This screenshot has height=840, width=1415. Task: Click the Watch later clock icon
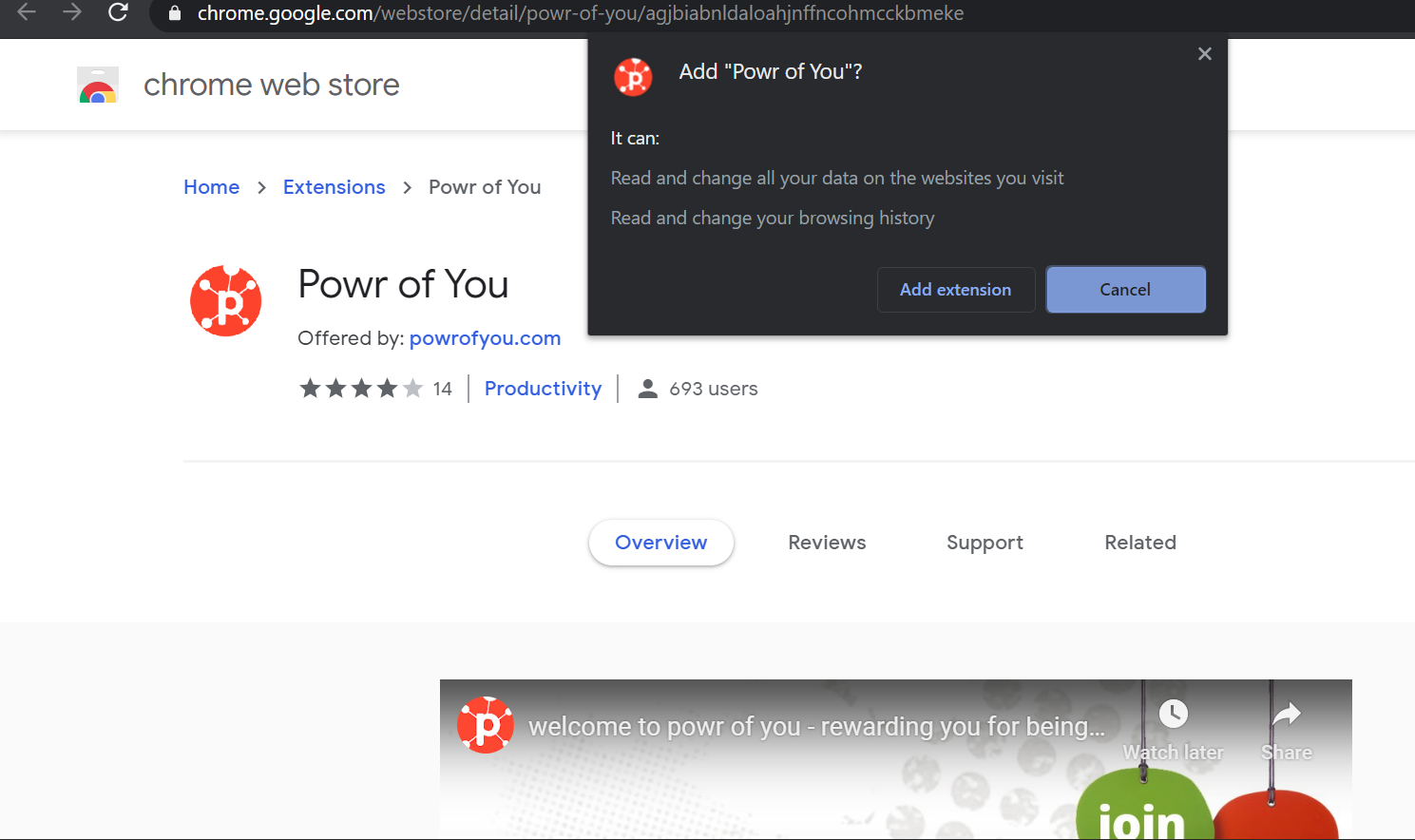[1174, 714]
